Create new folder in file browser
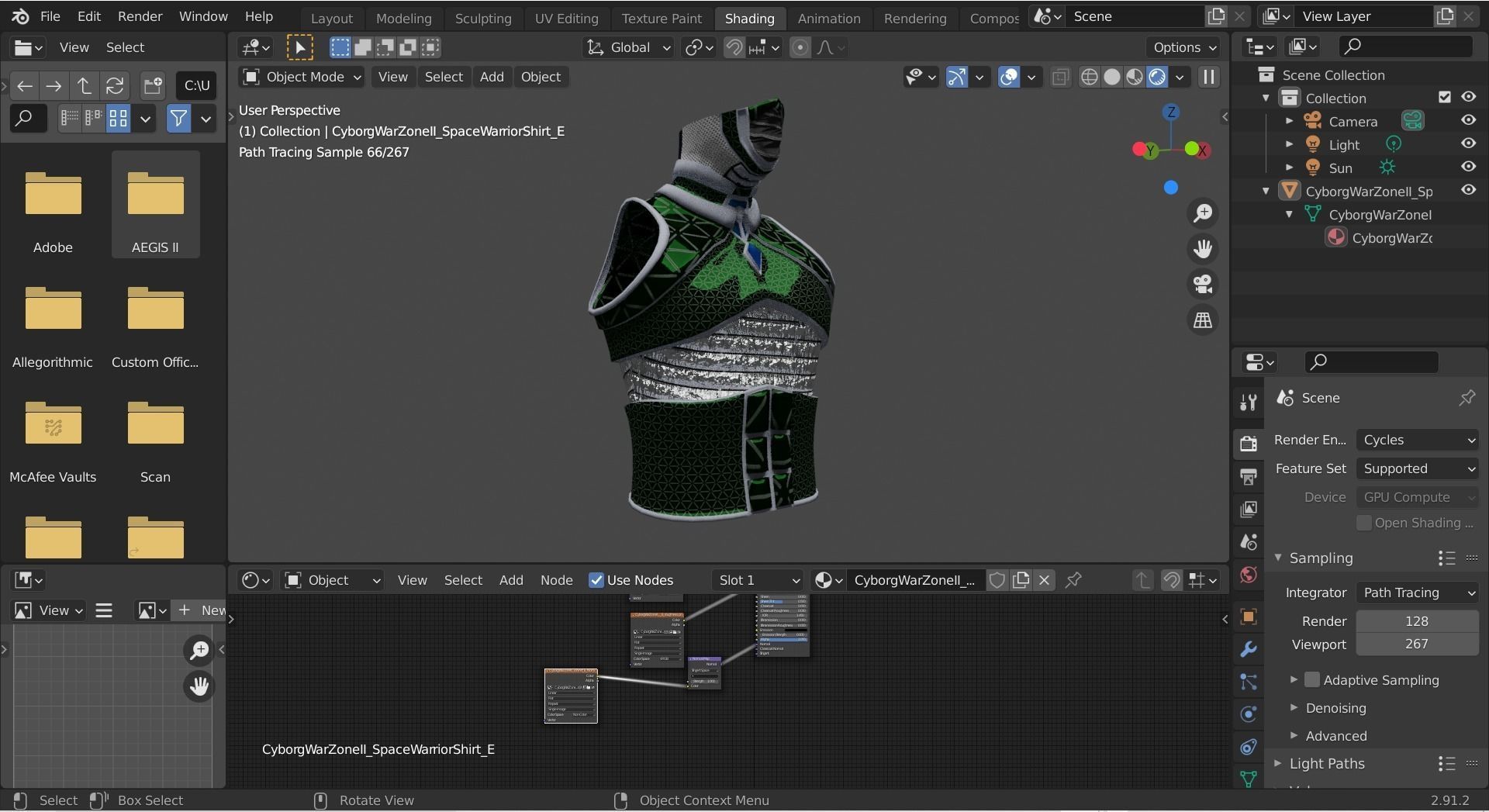 coord(153,85)
